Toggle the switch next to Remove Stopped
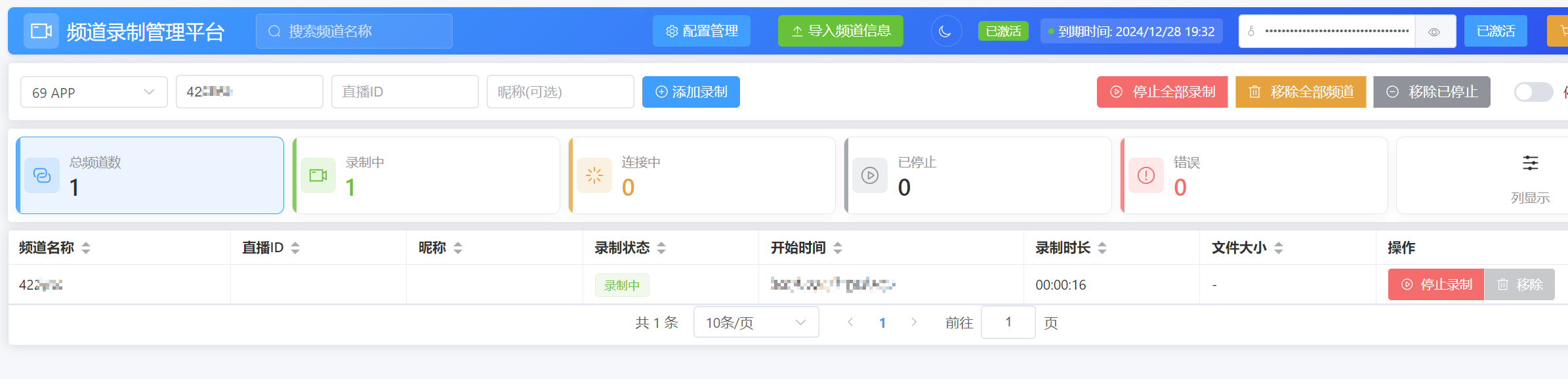1568x379 pixels. point(1533,92)
